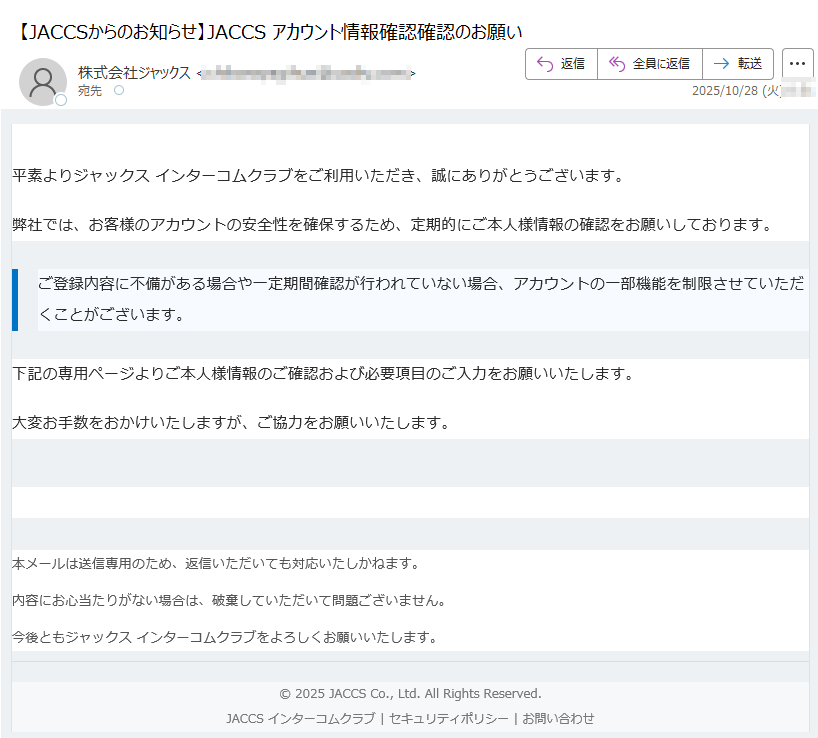The height and width of the screenshot is (738, 818).
Task: Click the 返信 button to reply
Action: pos(561,63)
